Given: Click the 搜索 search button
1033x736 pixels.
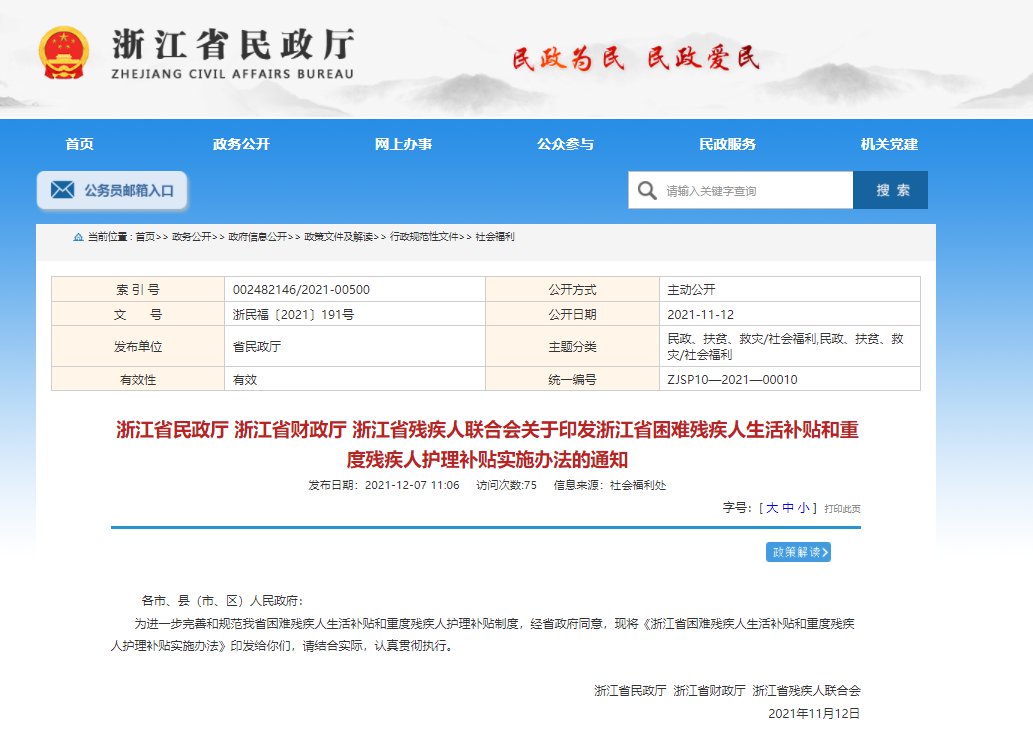Looking at the screenshot, I should click(x=890, y=190).
